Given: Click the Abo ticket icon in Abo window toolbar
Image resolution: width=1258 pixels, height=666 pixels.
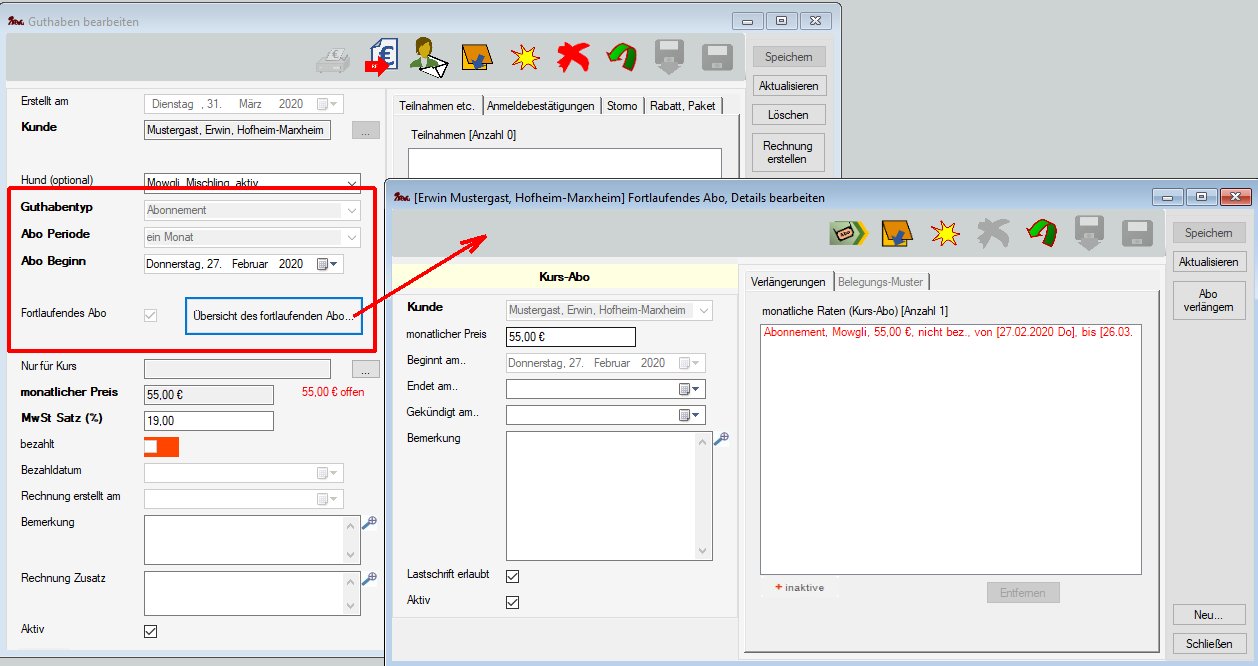Looking at the screenshot, I should point(848,233).
